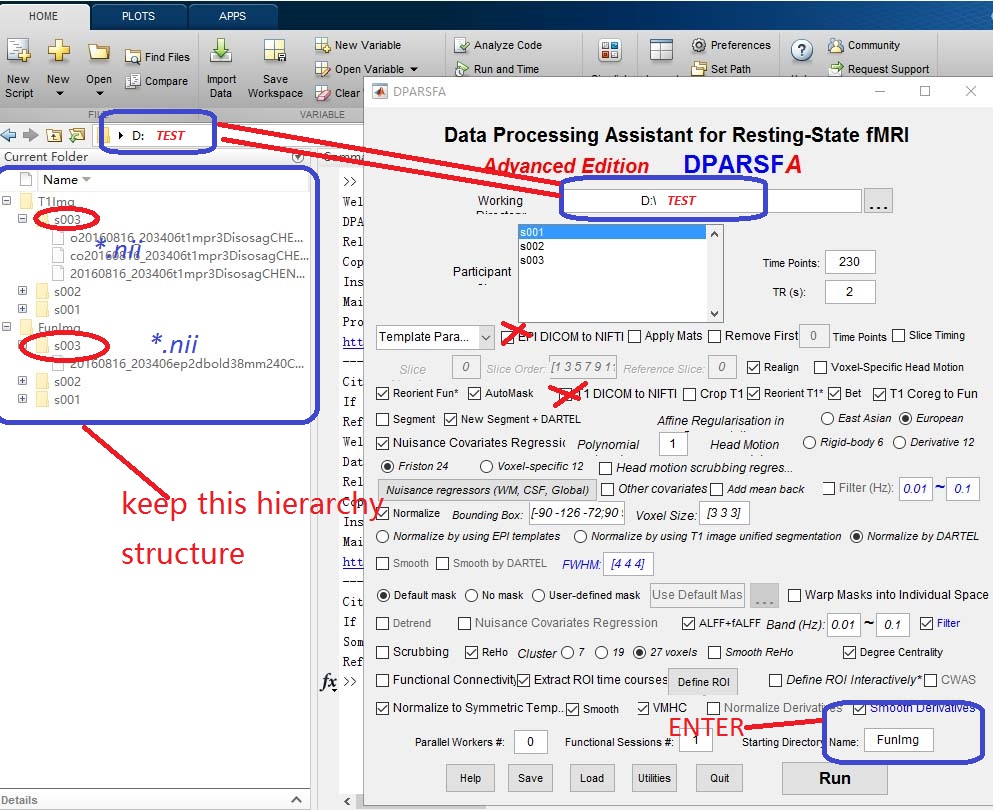Select the East Asian radio button
The width and height of the screenshot is (993, 810).
(827, 419)
